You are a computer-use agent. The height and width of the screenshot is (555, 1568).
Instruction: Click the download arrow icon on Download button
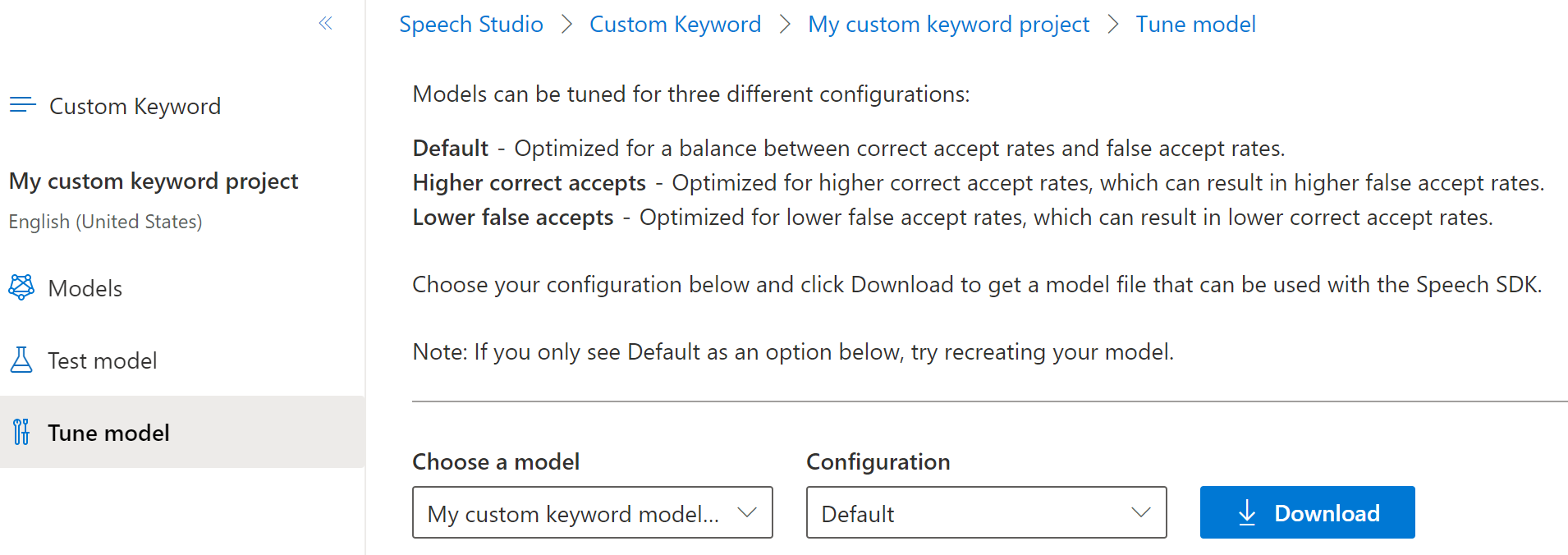point(1248,512)
